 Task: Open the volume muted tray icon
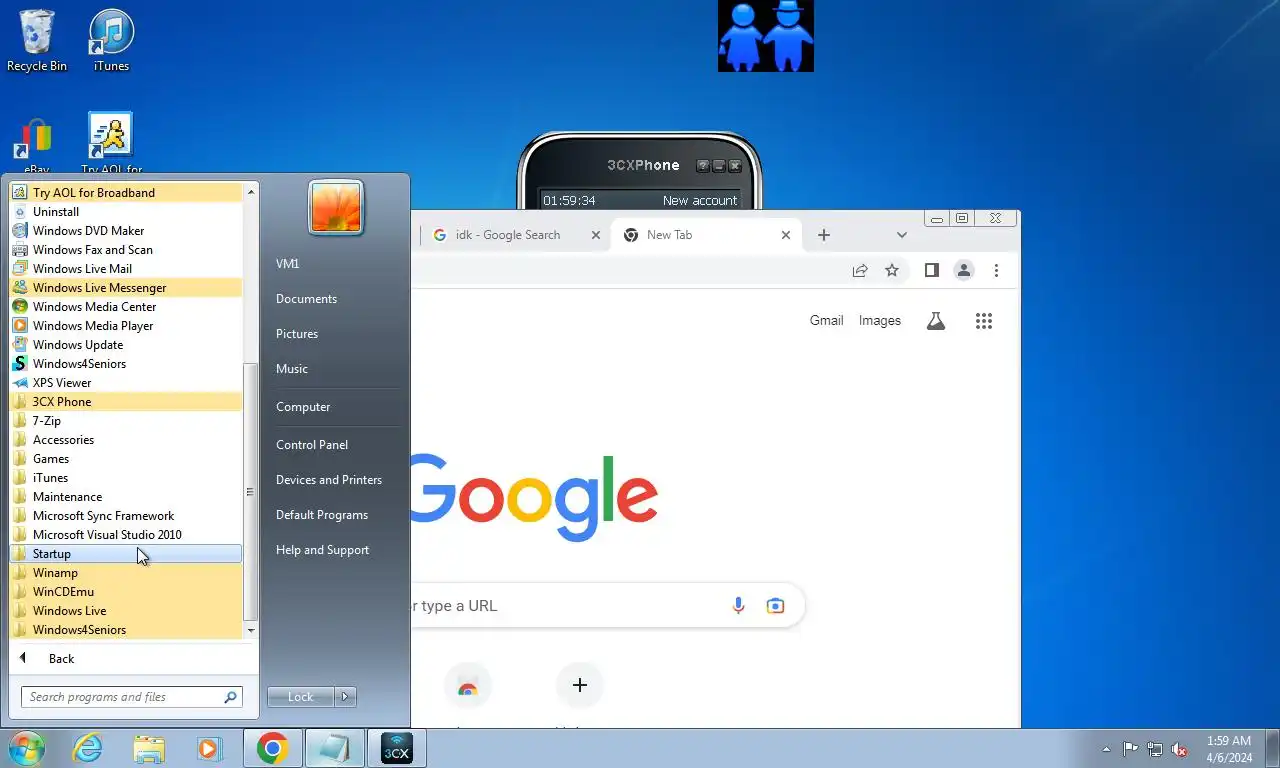[x=1180, y=749]
